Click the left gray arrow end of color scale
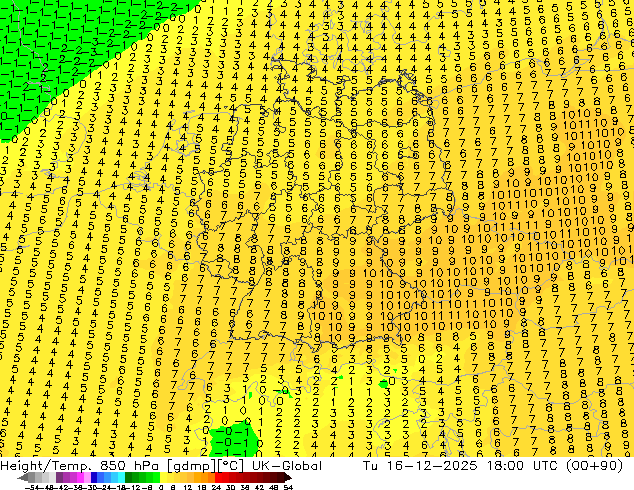 [x=23, y=478]
